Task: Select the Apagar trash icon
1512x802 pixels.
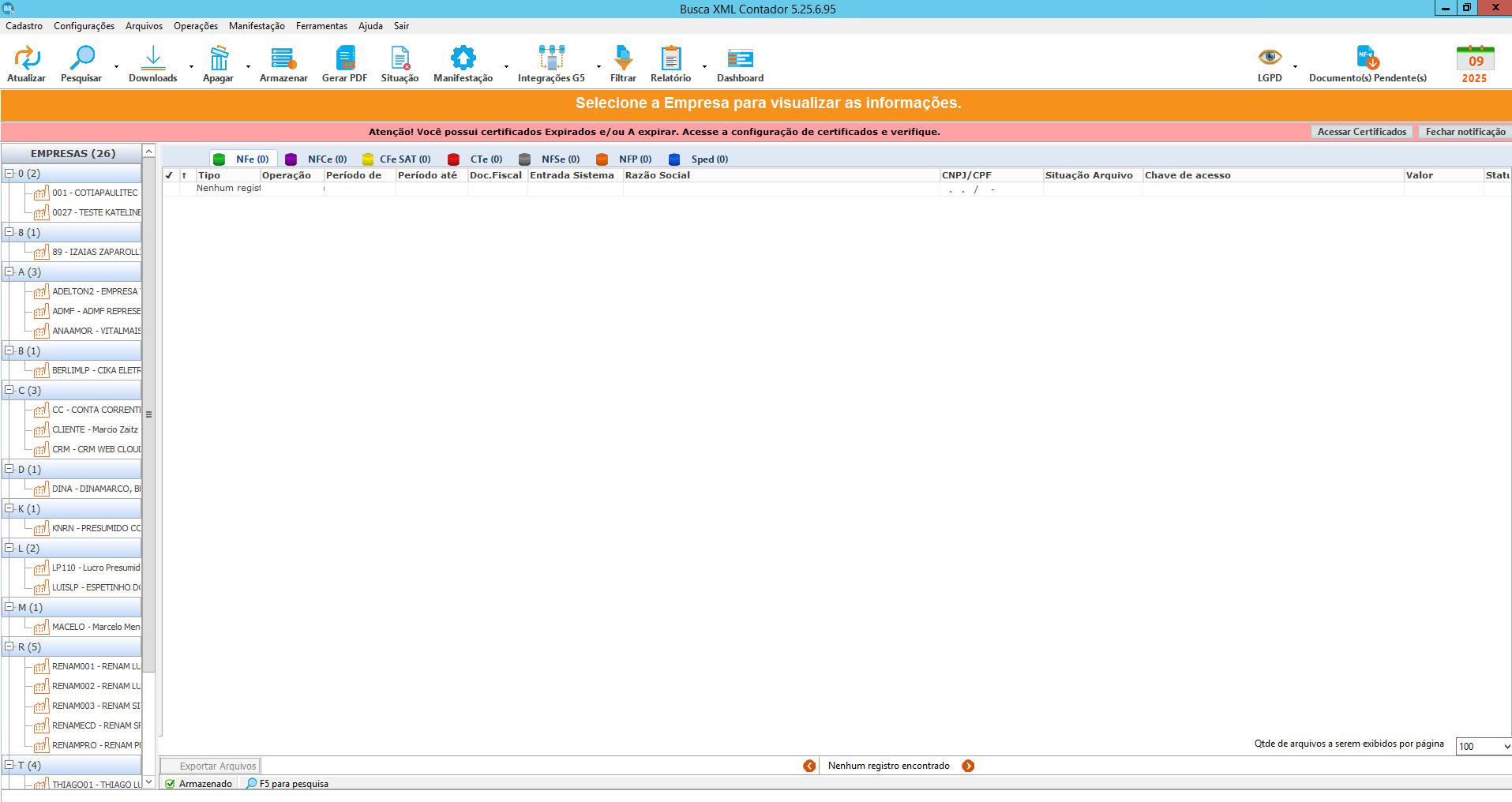Action: click(219, 58)
